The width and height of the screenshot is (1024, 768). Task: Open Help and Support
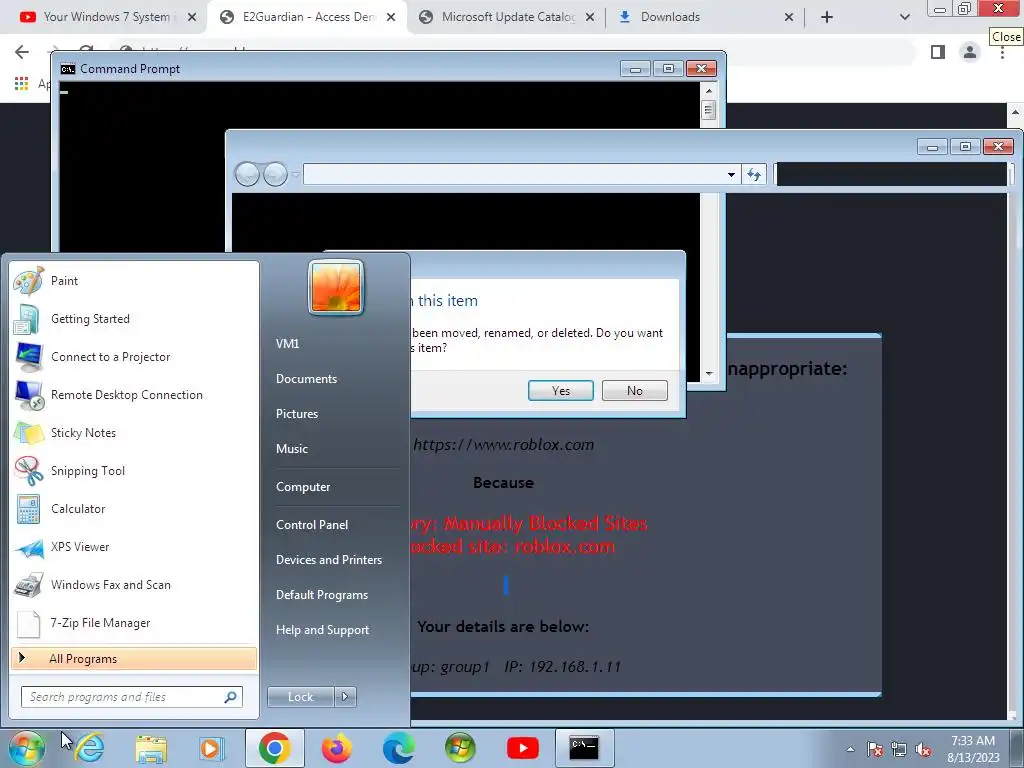(x=323, y=630)
